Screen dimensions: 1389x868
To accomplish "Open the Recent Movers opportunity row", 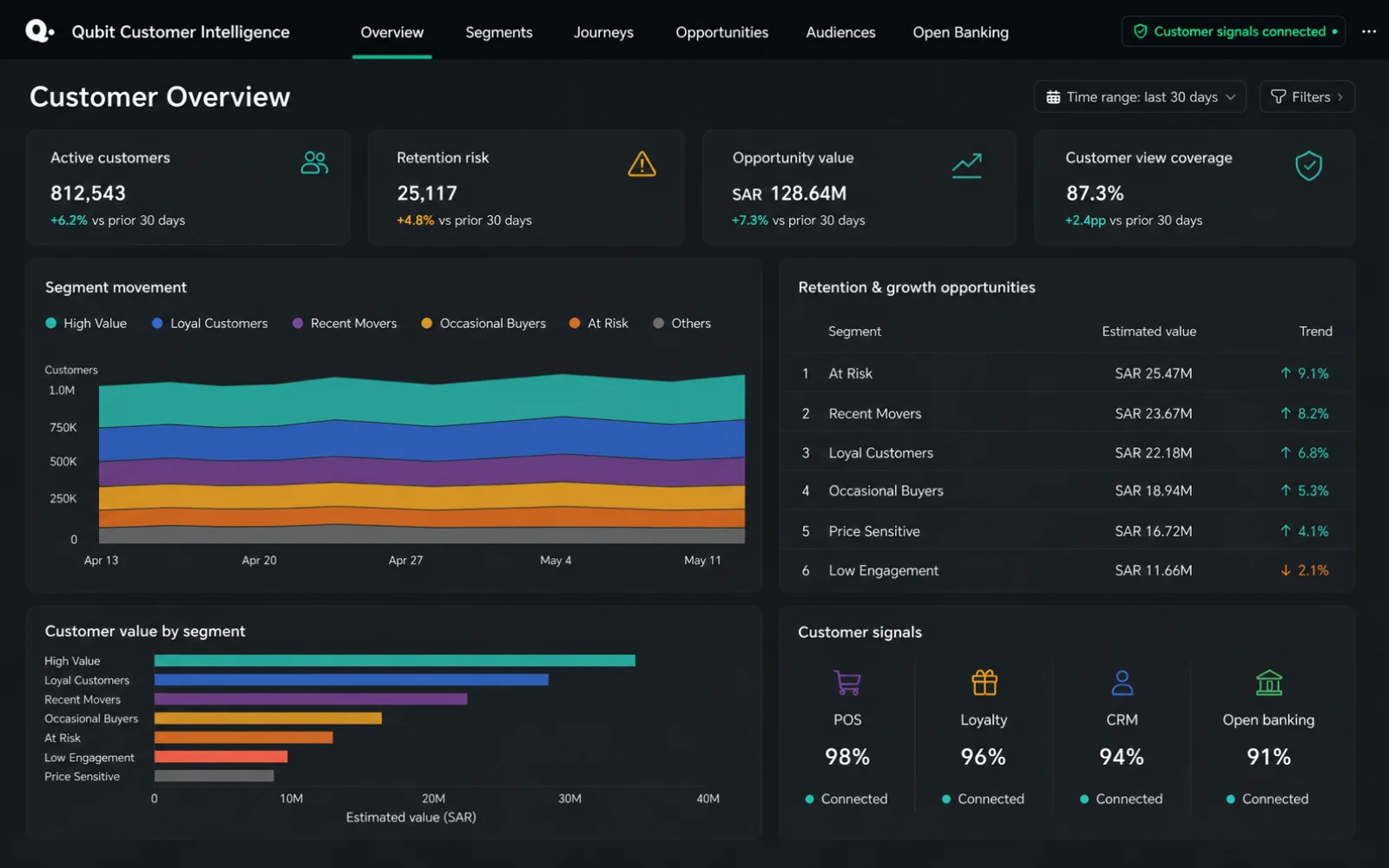I will (x=1067, y=413).
